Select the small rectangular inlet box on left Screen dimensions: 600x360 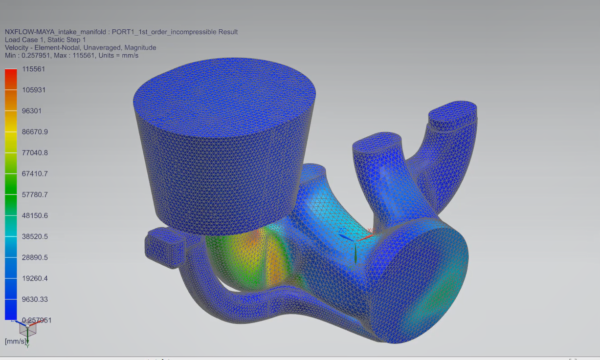(165, 247)
